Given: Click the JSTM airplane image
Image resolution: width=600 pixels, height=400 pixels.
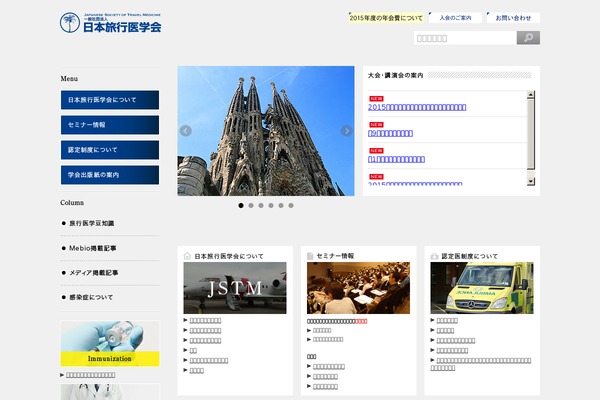Looking at the screenshot, I should point(235,288).
